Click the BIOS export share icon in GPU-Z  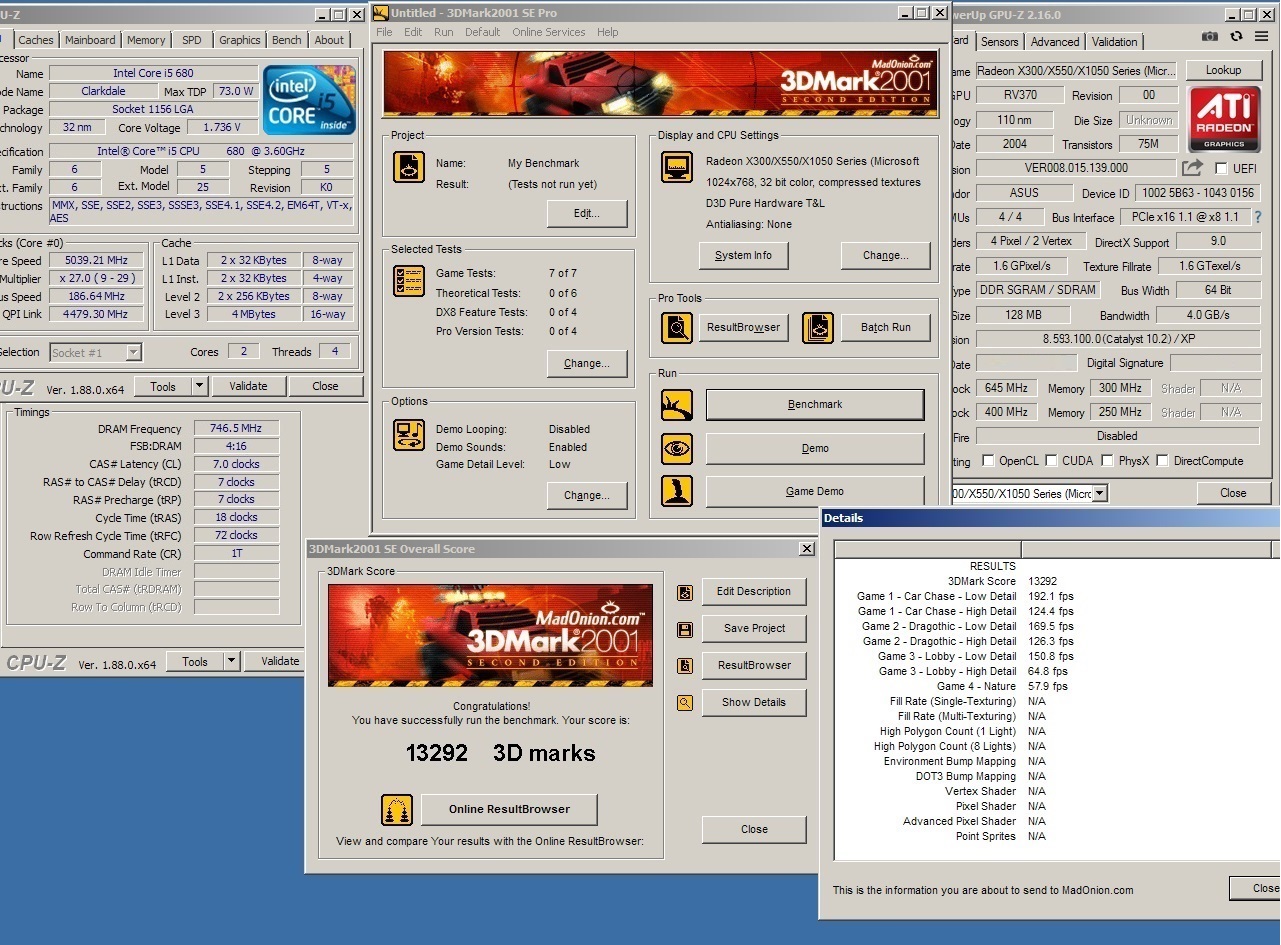coord(1192,168)
